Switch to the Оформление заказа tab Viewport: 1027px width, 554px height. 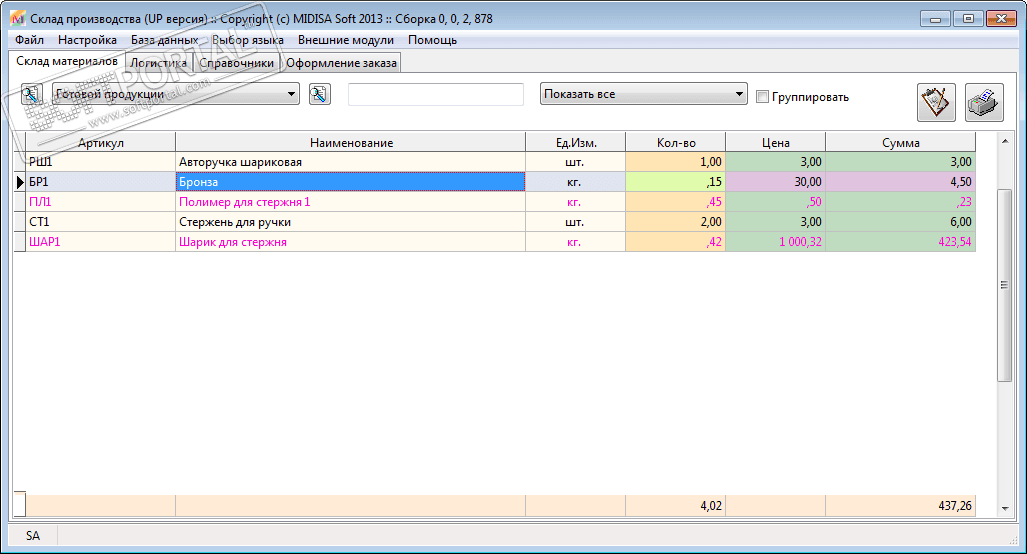(341, 63)
